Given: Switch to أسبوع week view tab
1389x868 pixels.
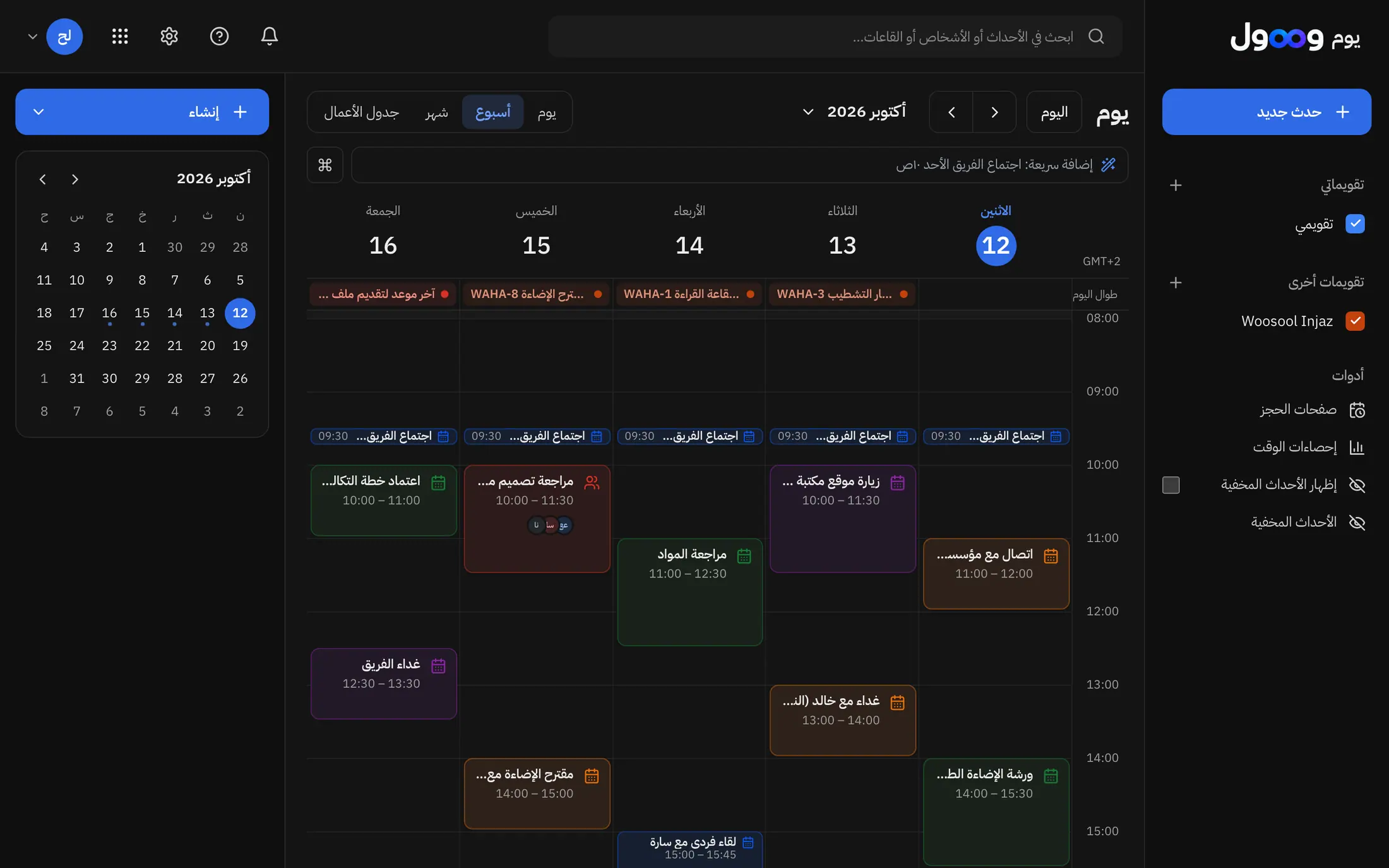Looking at the screenshot, I should [x=493, y=112].
